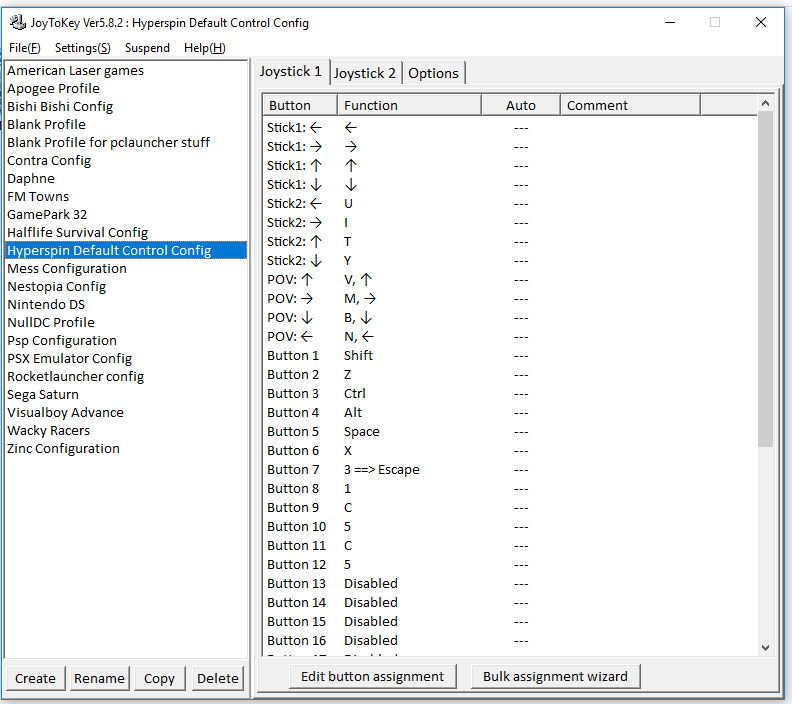Select the Visualboy Advance profile
Viewport: 792px width, 704px height.
pos(126,413)
